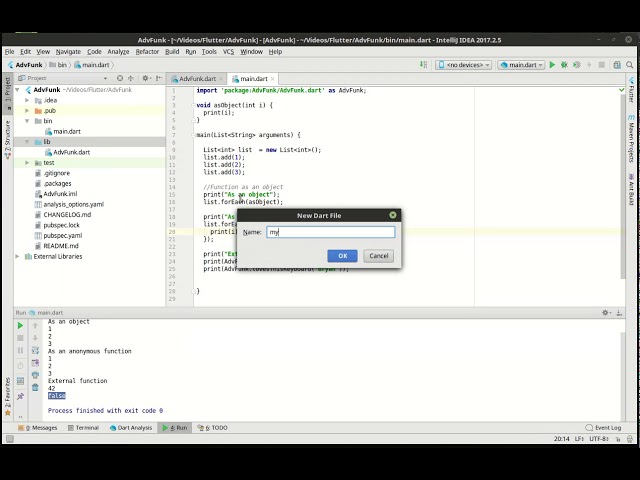Open the Maven Projects side tool window
Screen dimensions: 640x480
[631, 139]
